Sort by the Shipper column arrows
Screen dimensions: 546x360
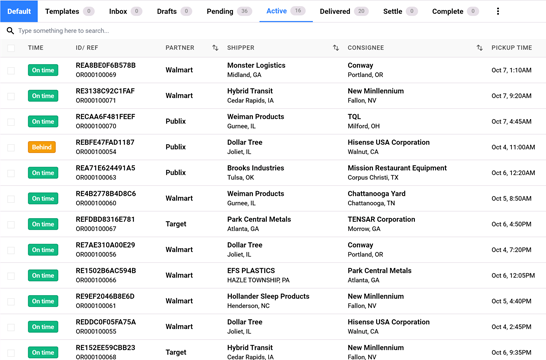coord(336,48)
